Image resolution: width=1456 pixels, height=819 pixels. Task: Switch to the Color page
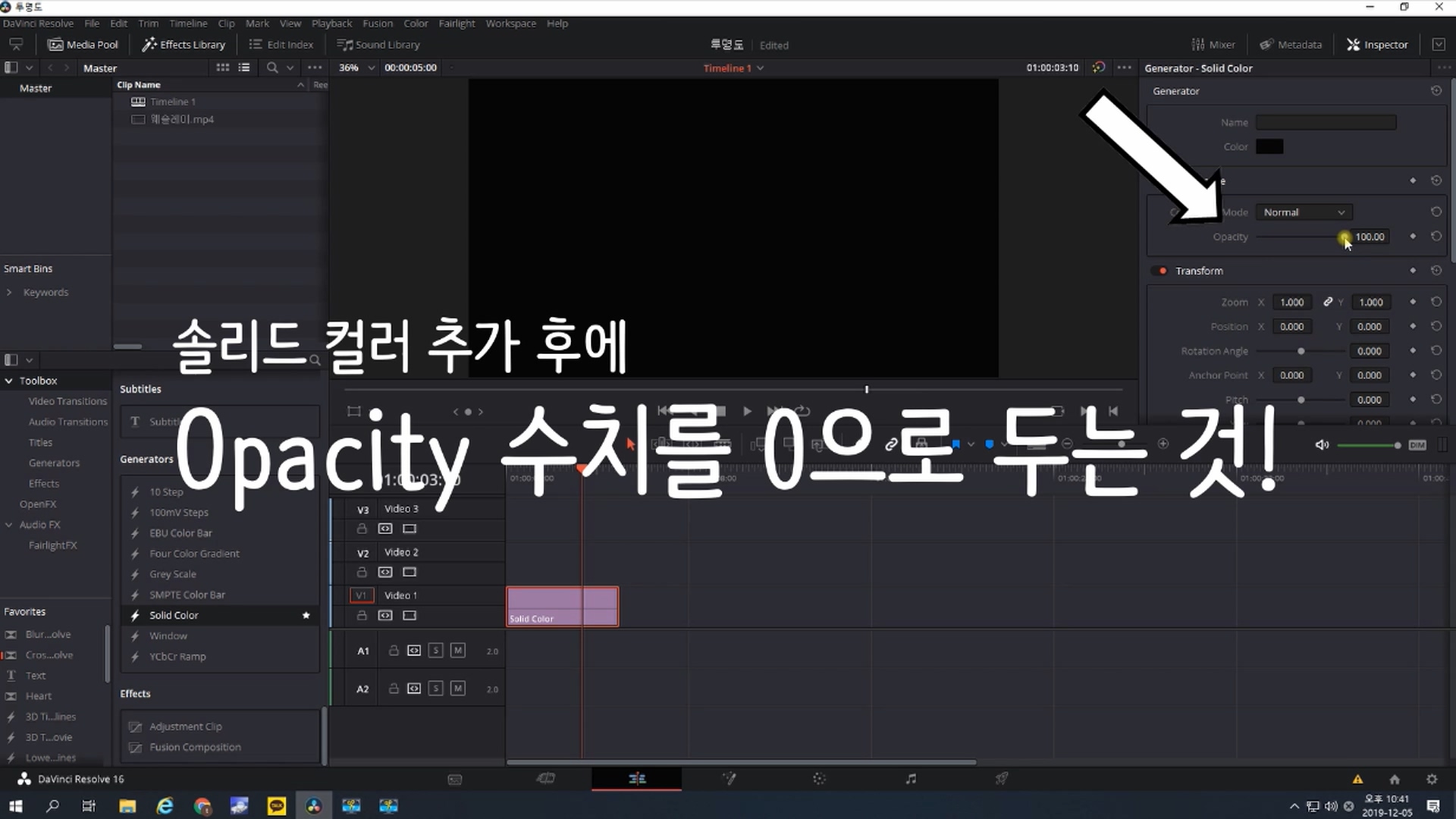819,779
